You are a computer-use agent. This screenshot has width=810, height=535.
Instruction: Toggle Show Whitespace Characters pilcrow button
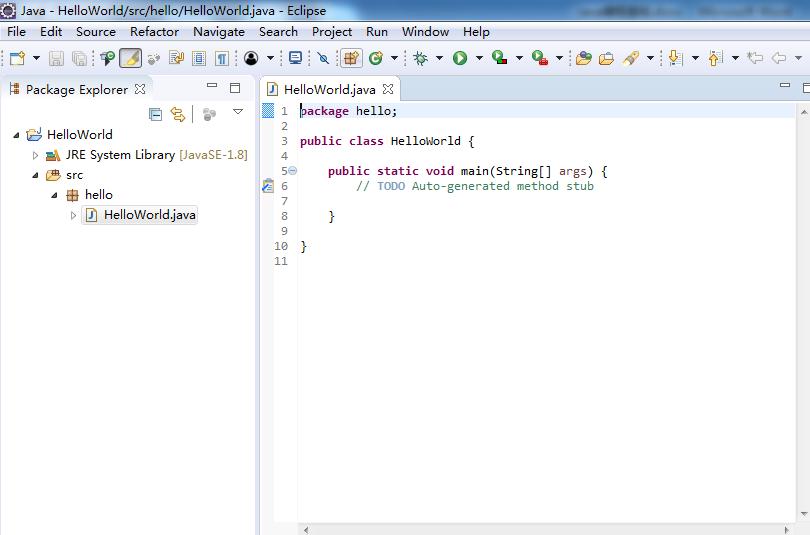222,58
